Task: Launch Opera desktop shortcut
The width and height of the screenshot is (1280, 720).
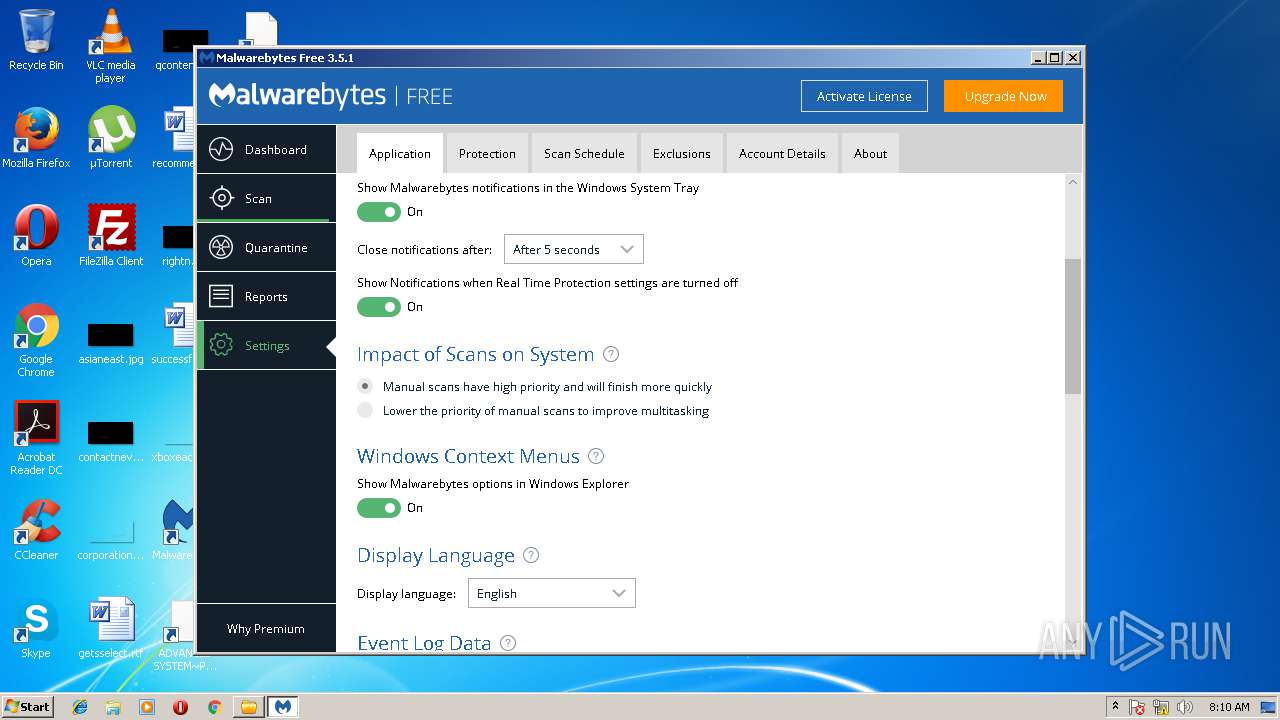Action: (36, 236)
